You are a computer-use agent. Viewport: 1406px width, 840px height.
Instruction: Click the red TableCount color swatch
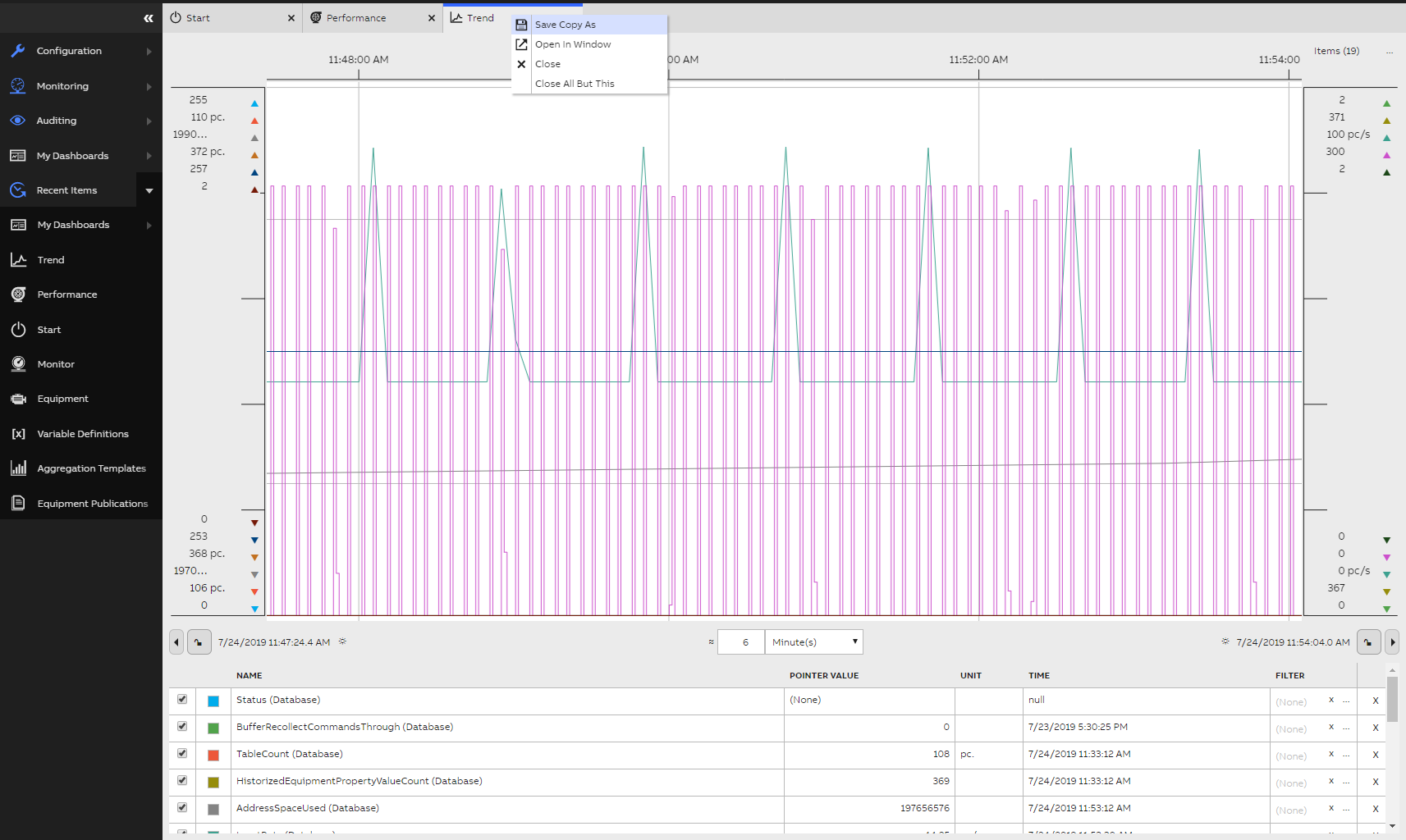(x=213, y=756)
